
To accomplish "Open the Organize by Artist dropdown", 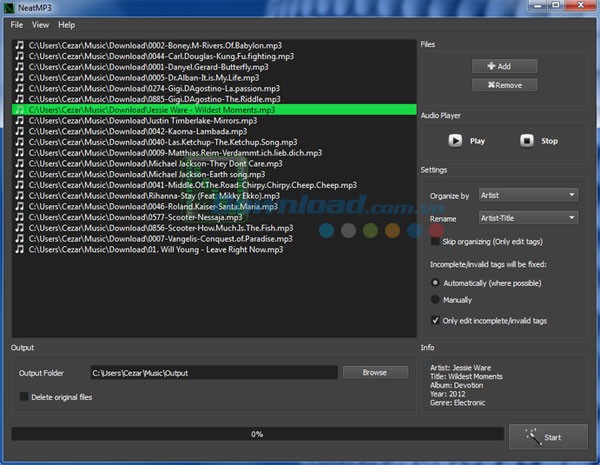I will click(x=527, y=195).
